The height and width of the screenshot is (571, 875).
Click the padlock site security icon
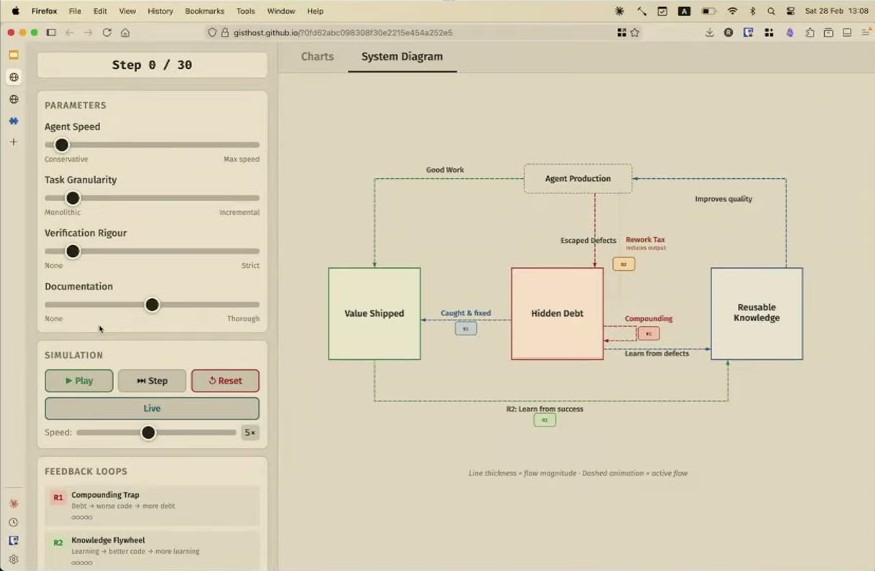pyautogui.click(x=225, y=33)
